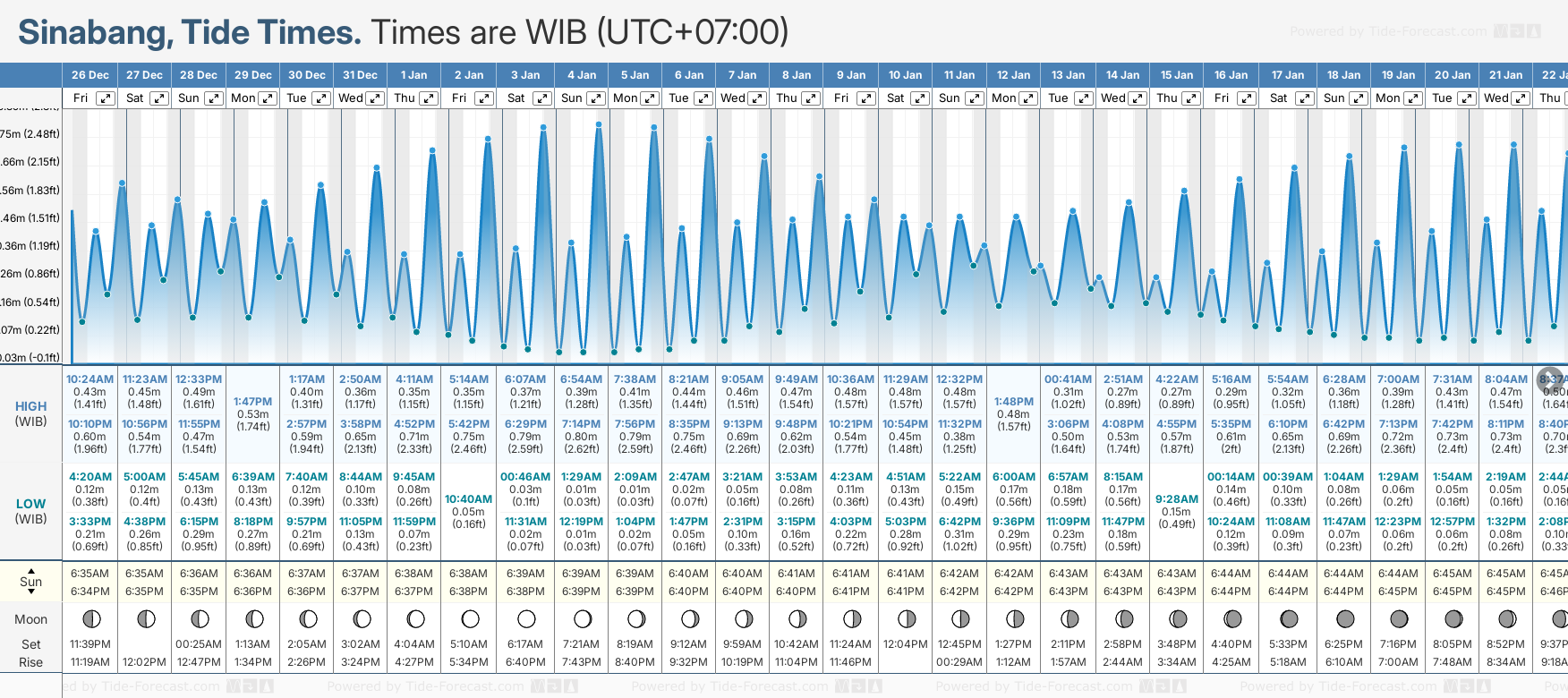Viewport: 1568px width, 698px height.
Task: Click the expand icon for Mon 5 Jan
Action: (651, 98)
